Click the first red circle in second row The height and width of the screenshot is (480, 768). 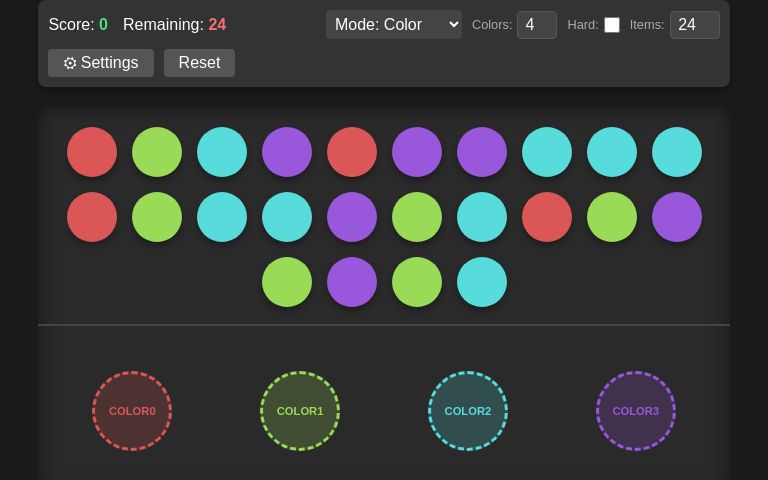click(x=92, y=217)
